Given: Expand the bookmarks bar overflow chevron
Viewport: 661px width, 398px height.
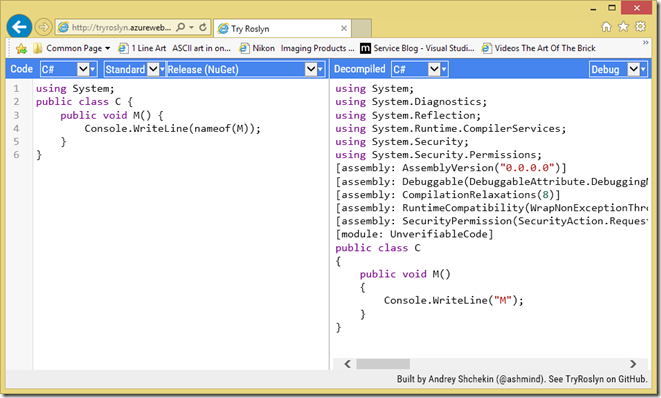Looking at the screenshot, I should (645, 43).
